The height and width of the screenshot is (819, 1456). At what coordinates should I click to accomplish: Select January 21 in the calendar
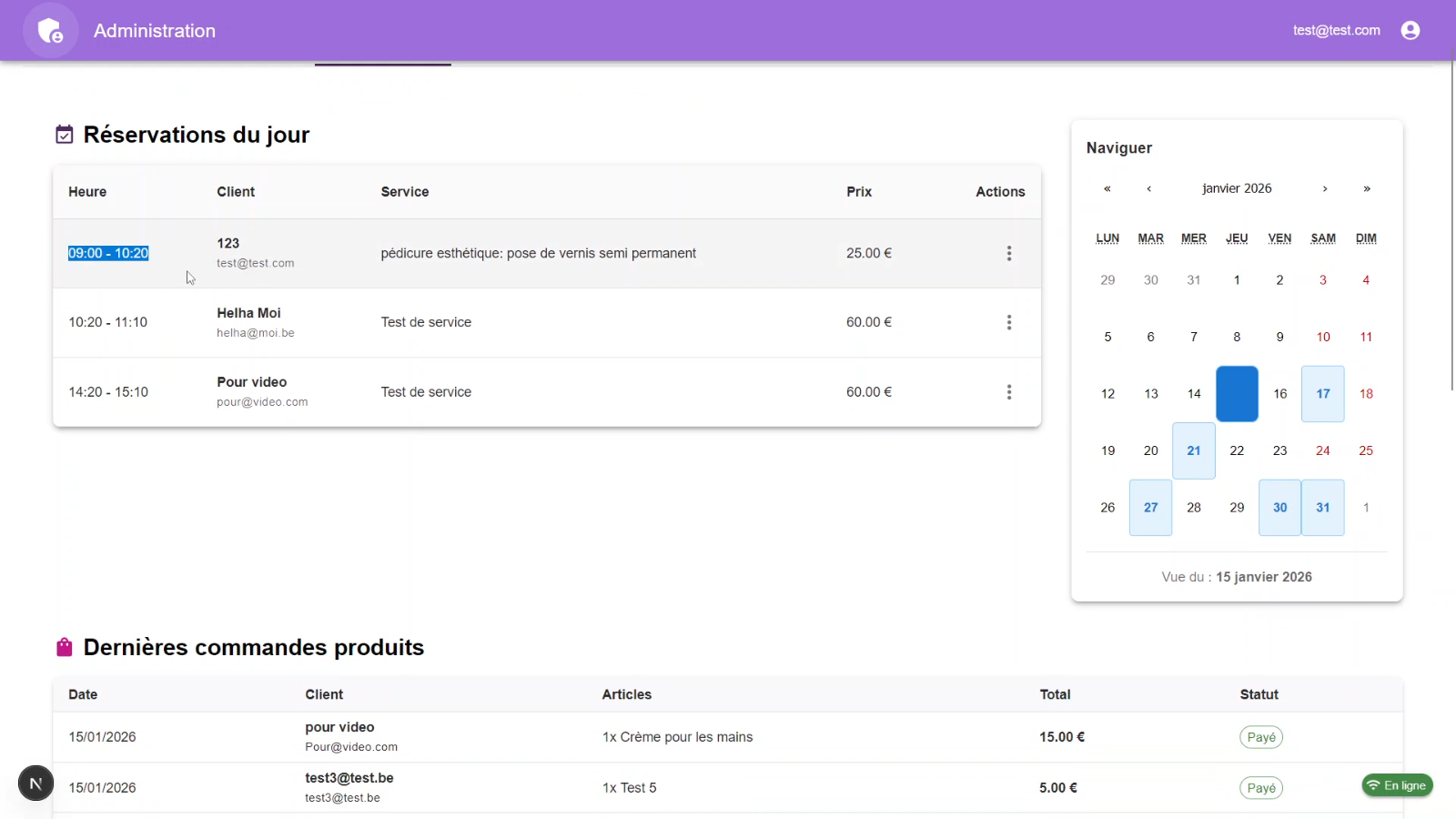tap(1193, 450)
